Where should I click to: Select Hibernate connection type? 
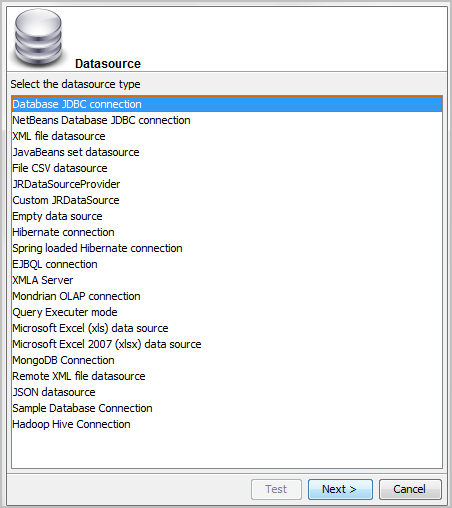pyautogui.click(x=227, y=232)
